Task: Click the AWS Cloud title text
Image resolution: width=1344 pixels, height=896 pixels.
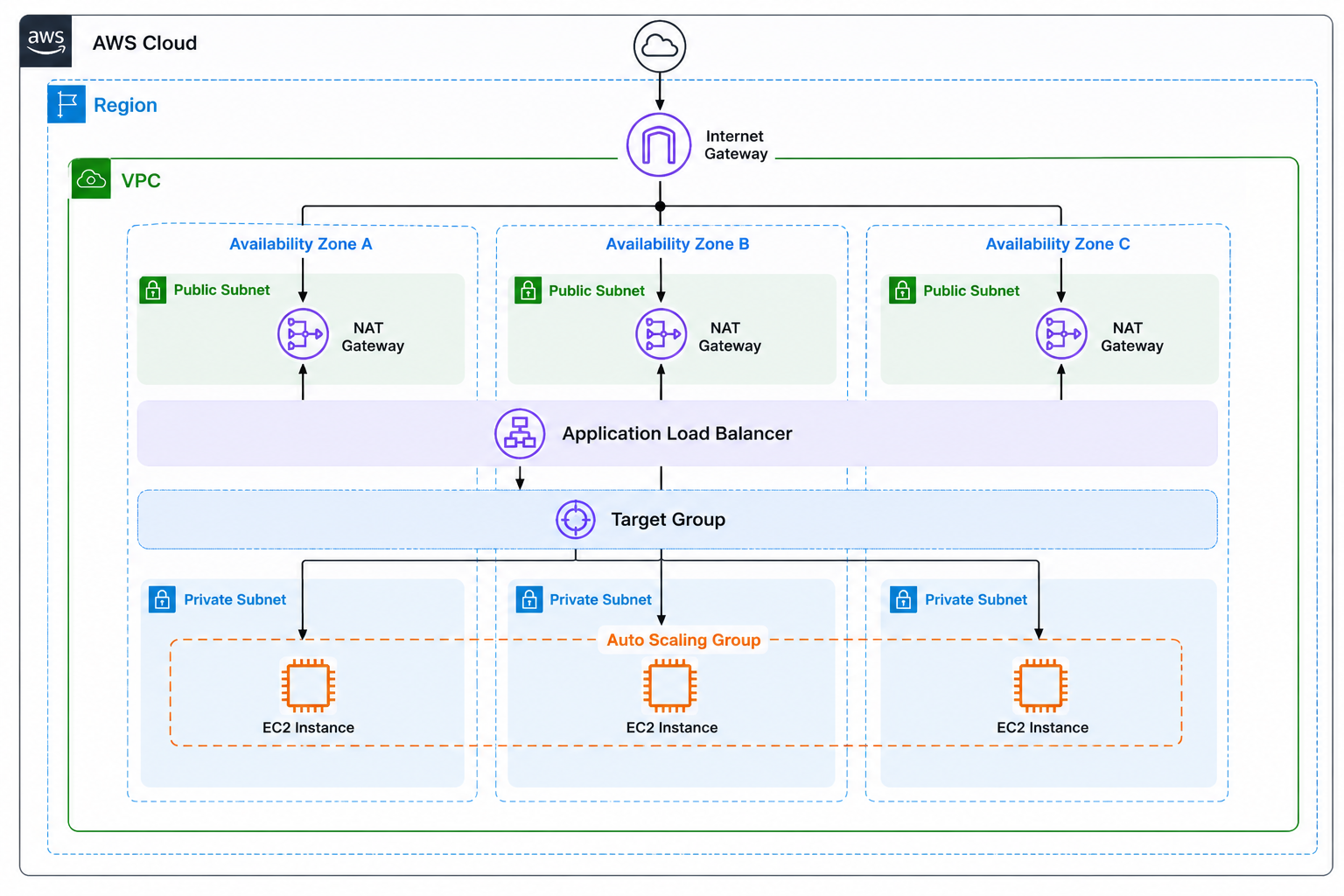Action: [x=144, y=43]
